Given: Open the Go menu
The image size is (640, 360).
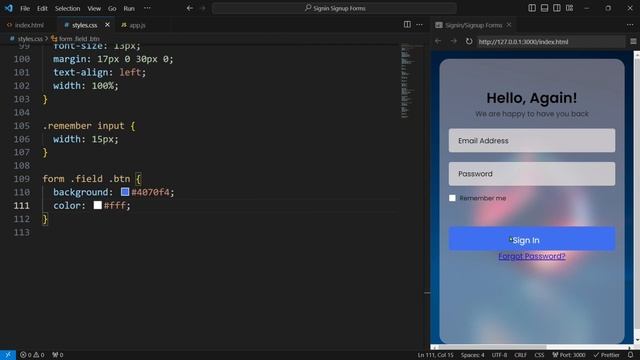Looking at the screenshot, I should [112, 8].
